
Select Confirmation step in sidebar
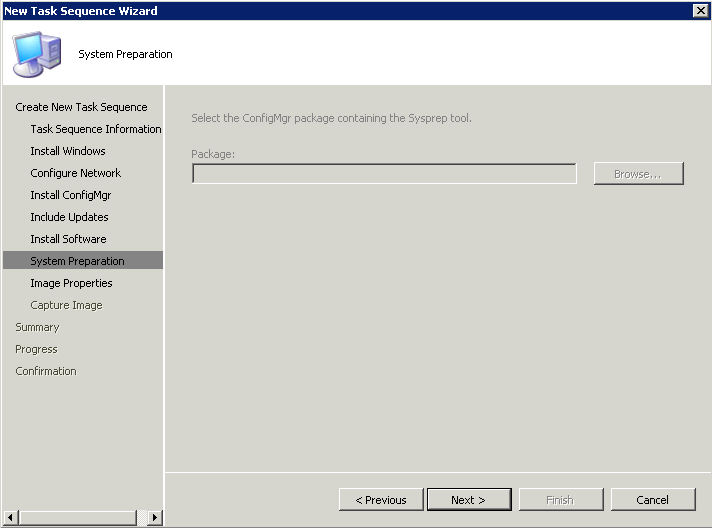[x=46, y=371]
